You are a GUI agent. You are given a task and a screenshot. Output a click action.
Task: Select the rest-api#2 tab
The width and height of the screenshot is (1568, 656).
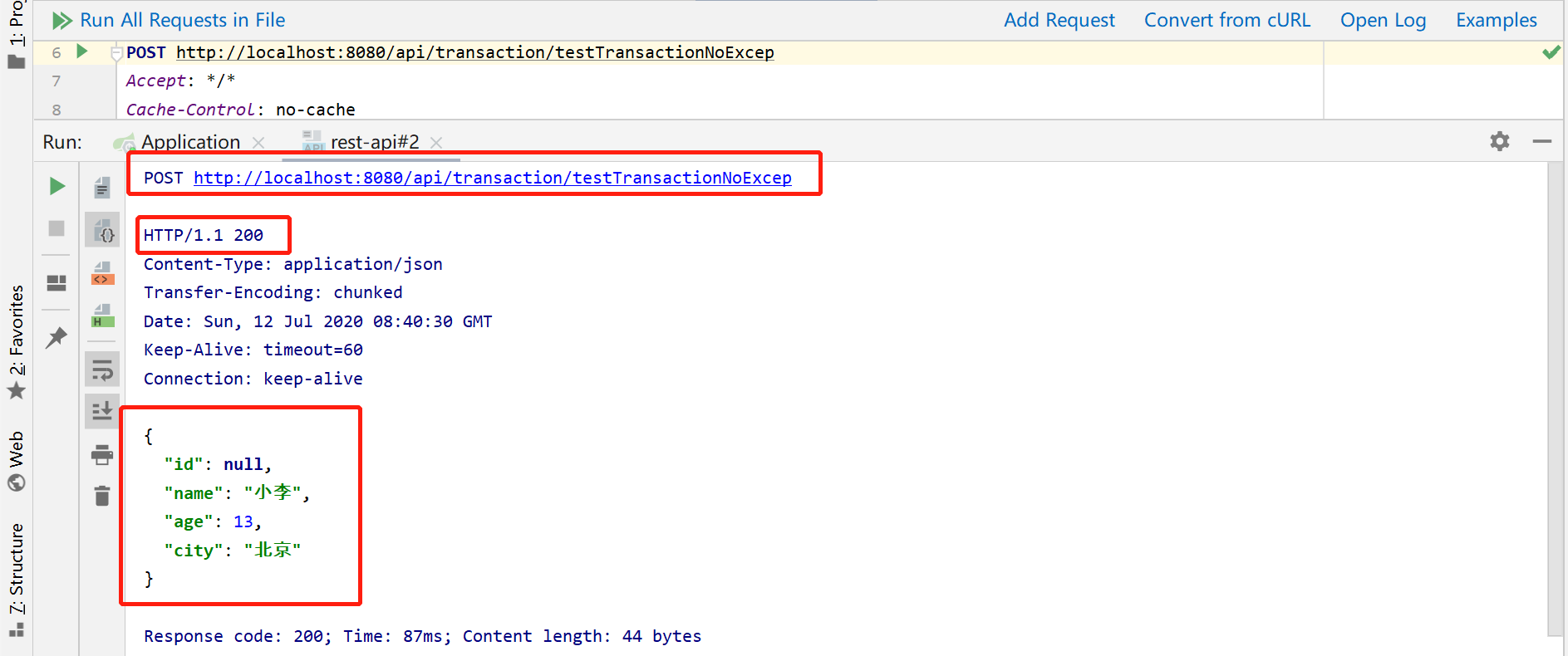pyautogui.click(x=375, y=142)
